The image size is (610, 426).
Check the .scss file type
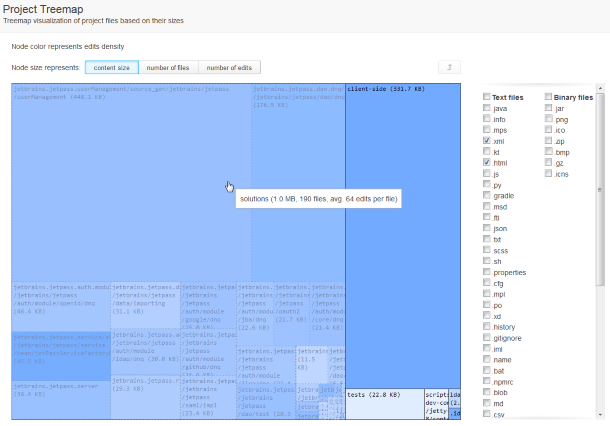point(487,249)
